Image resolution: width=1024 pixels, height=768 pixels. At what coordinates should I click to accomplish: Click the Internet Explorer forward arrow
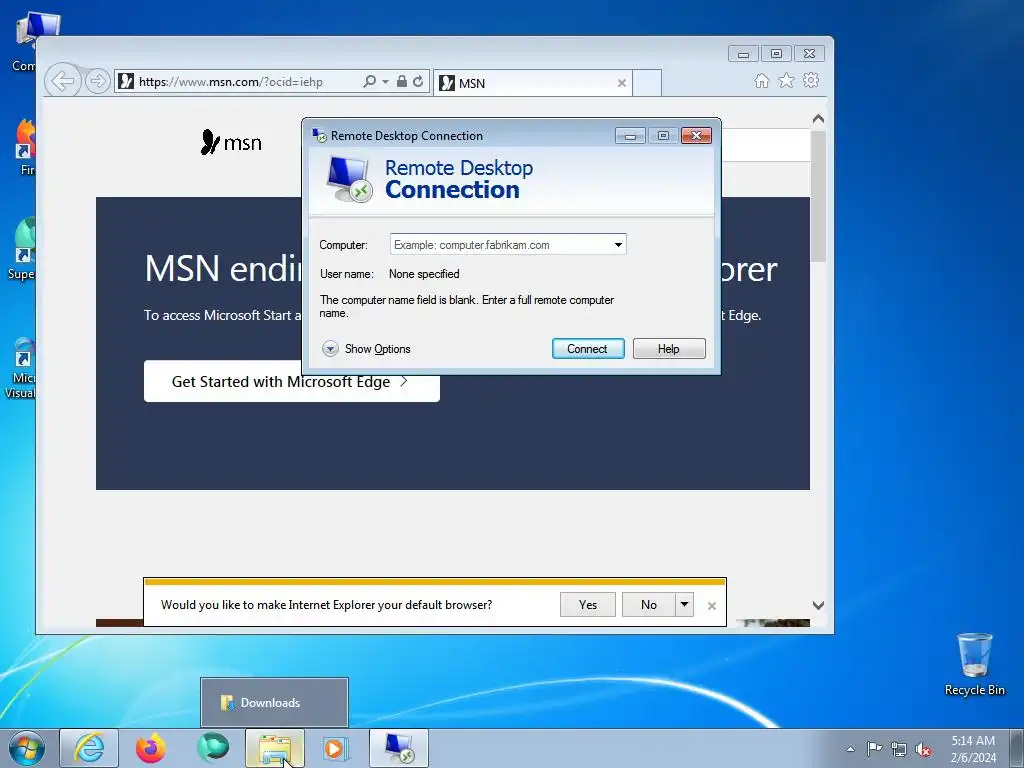(x=97, y=82)
